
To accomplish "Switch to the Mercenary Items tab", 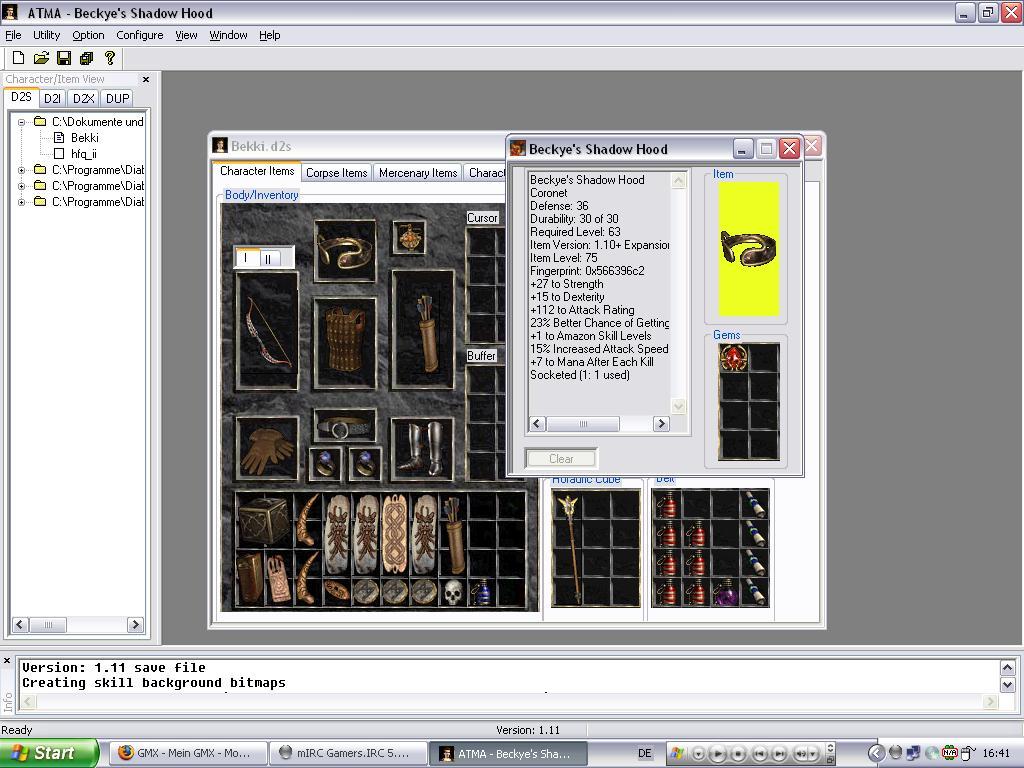I will pos(418,173).
